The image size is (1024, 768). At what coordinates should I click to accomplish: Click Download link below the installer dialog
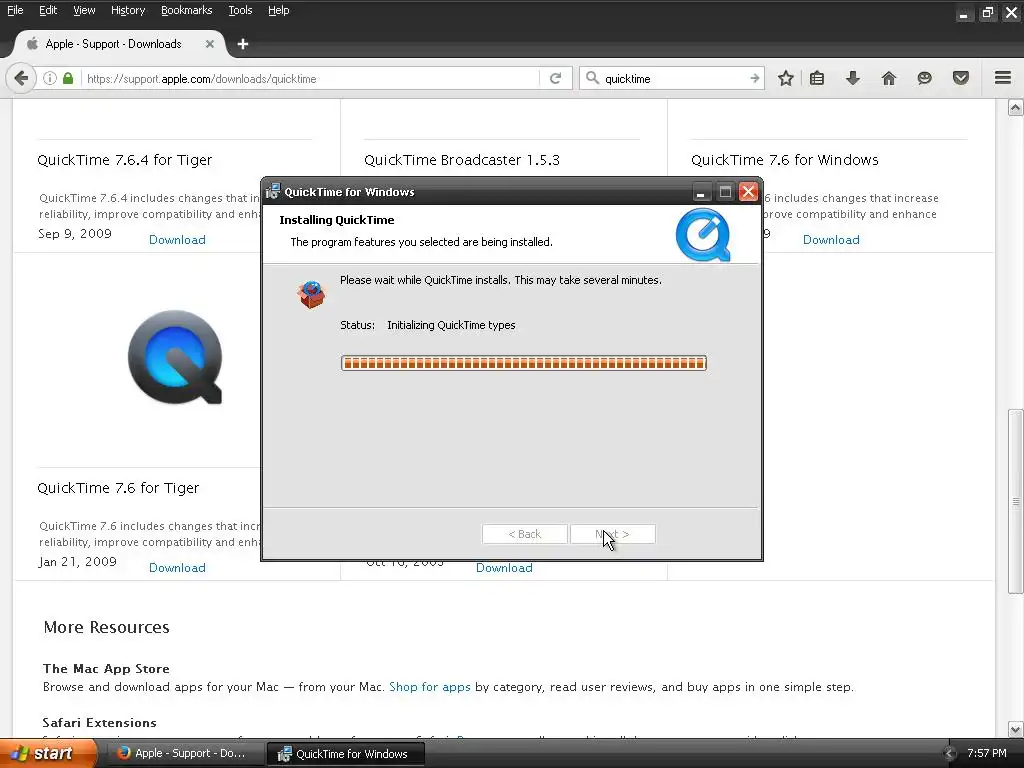coord(504,568)
